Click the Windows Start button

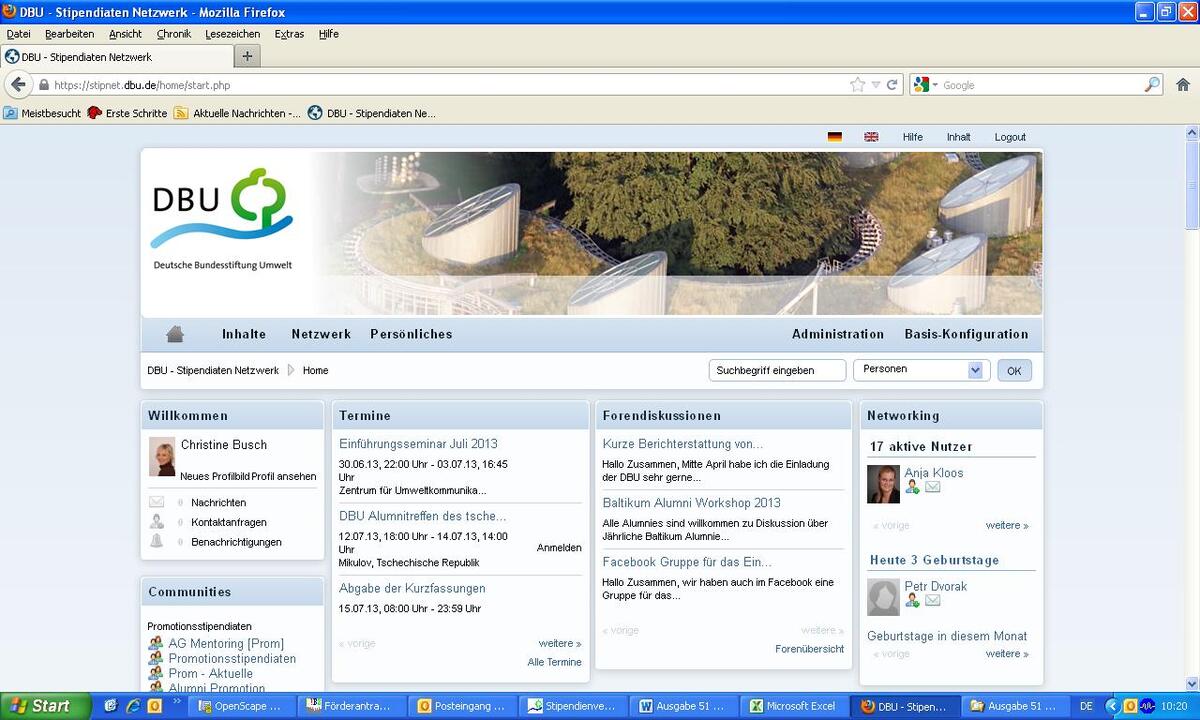point(45,706)
